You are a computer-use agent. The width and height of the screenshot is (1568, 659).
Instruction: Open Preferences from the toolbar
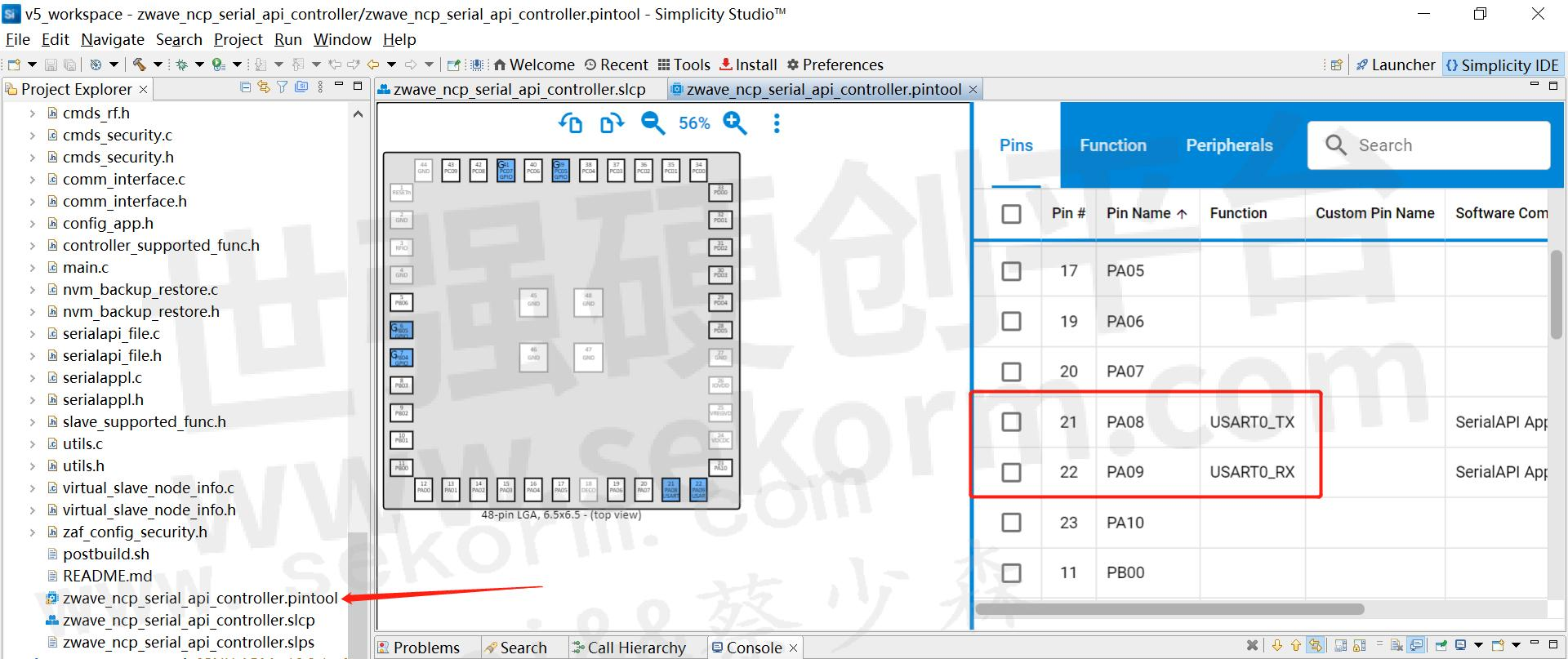835,65
